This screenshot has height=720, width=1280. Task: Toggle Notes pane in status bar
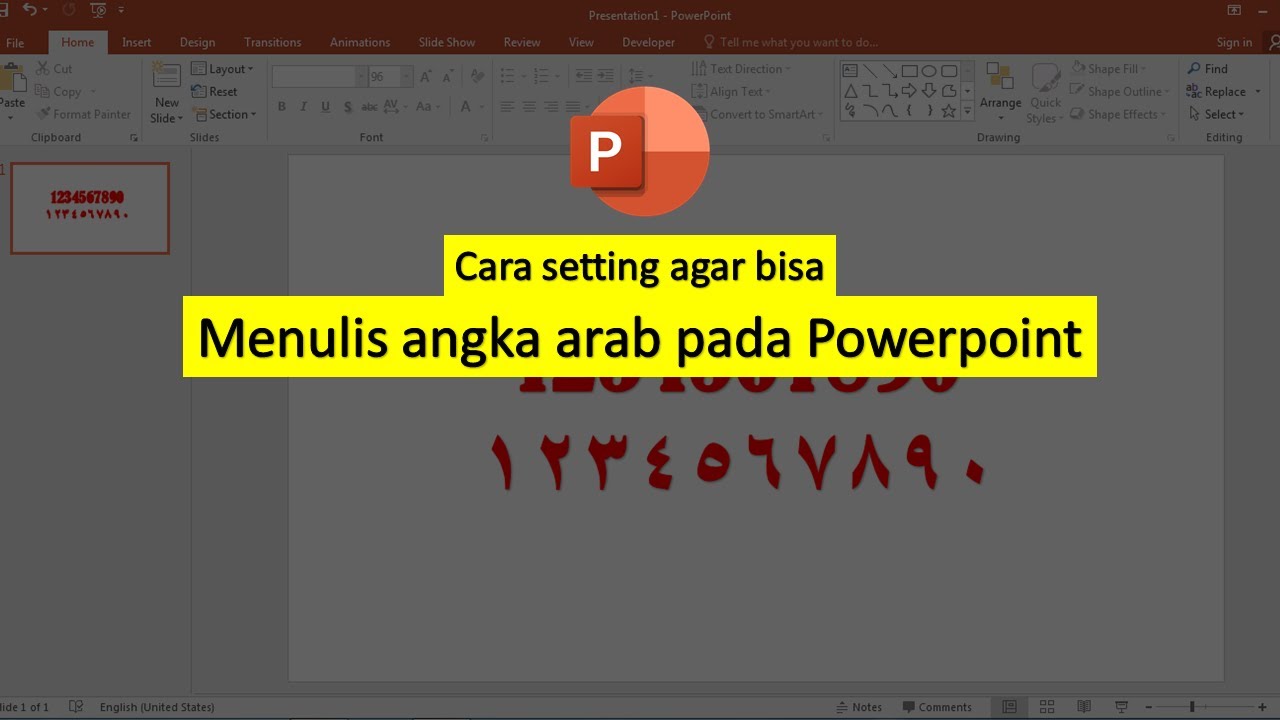(859, 707)
